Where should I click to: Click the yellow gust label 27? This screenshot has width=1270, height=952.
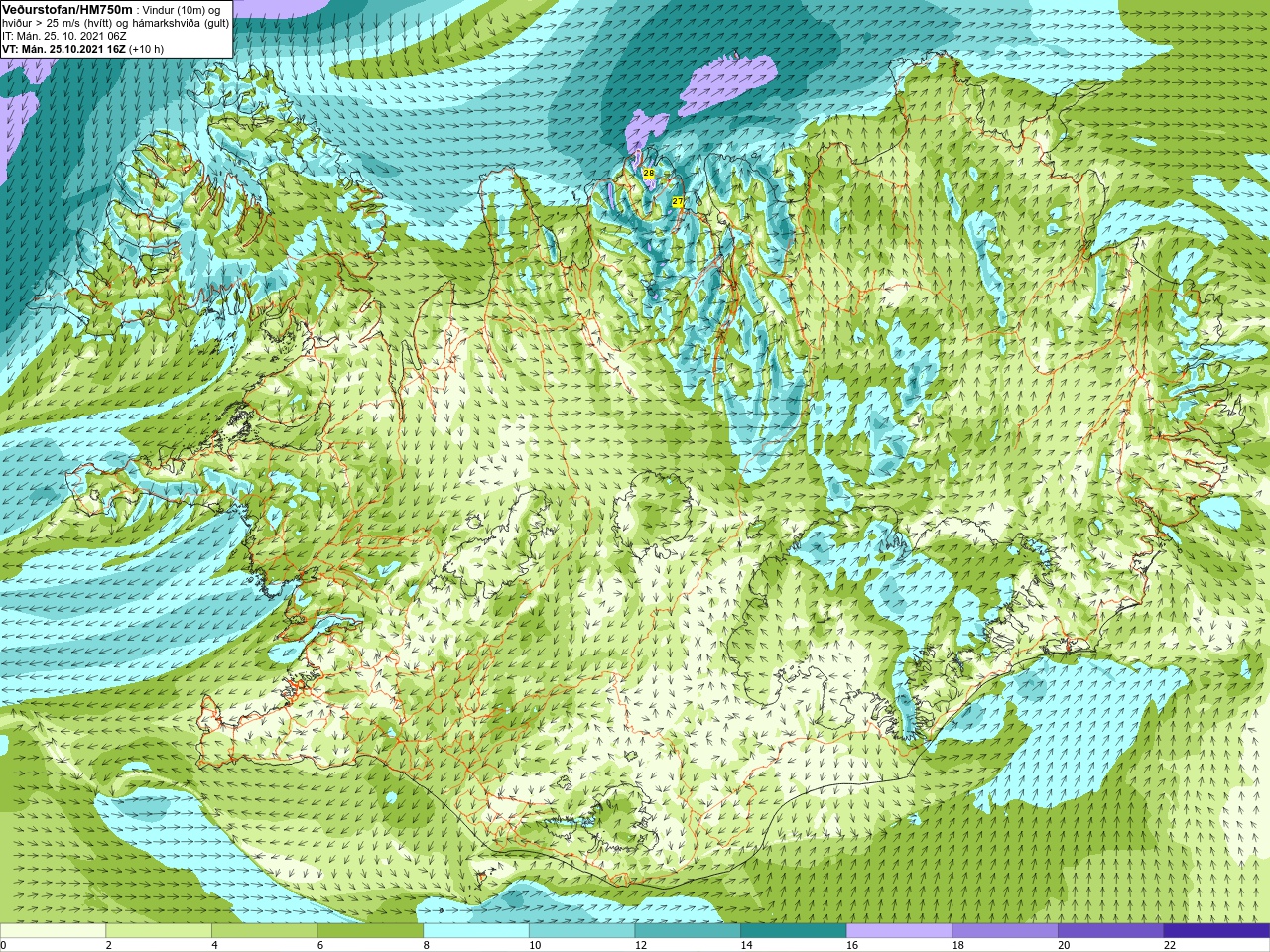click(x=677, y=201)
